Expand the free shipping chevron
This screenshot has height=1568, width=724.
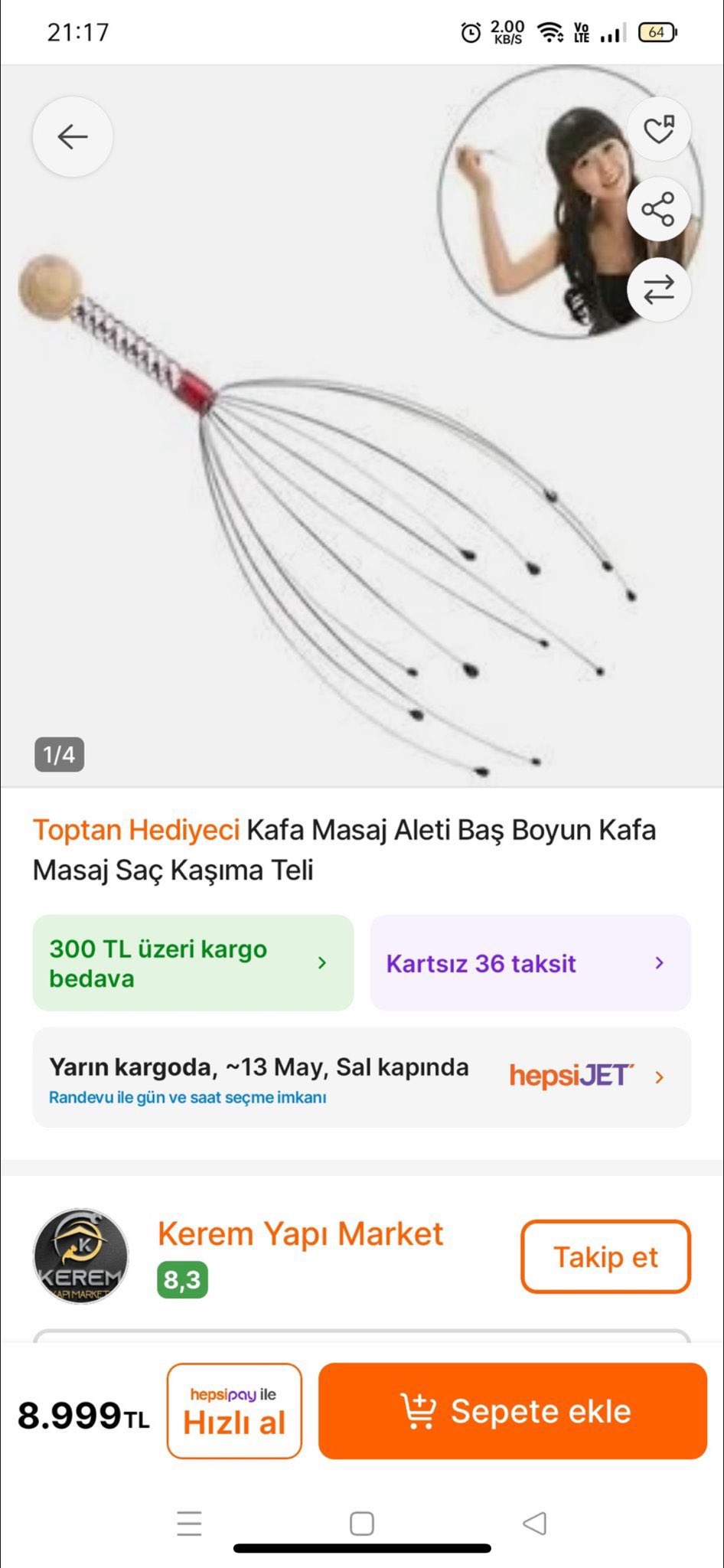point(322,963)
